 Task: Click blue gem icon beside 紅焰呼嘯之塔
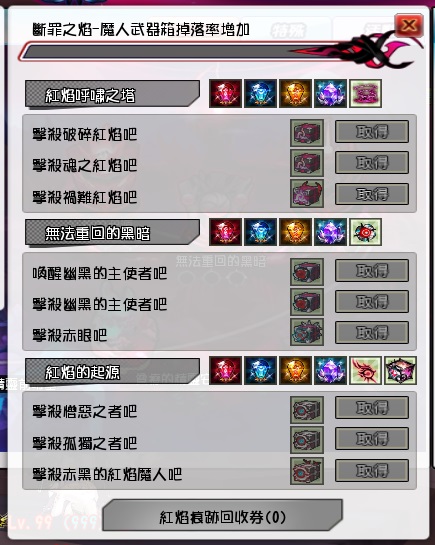pos(261,93)
